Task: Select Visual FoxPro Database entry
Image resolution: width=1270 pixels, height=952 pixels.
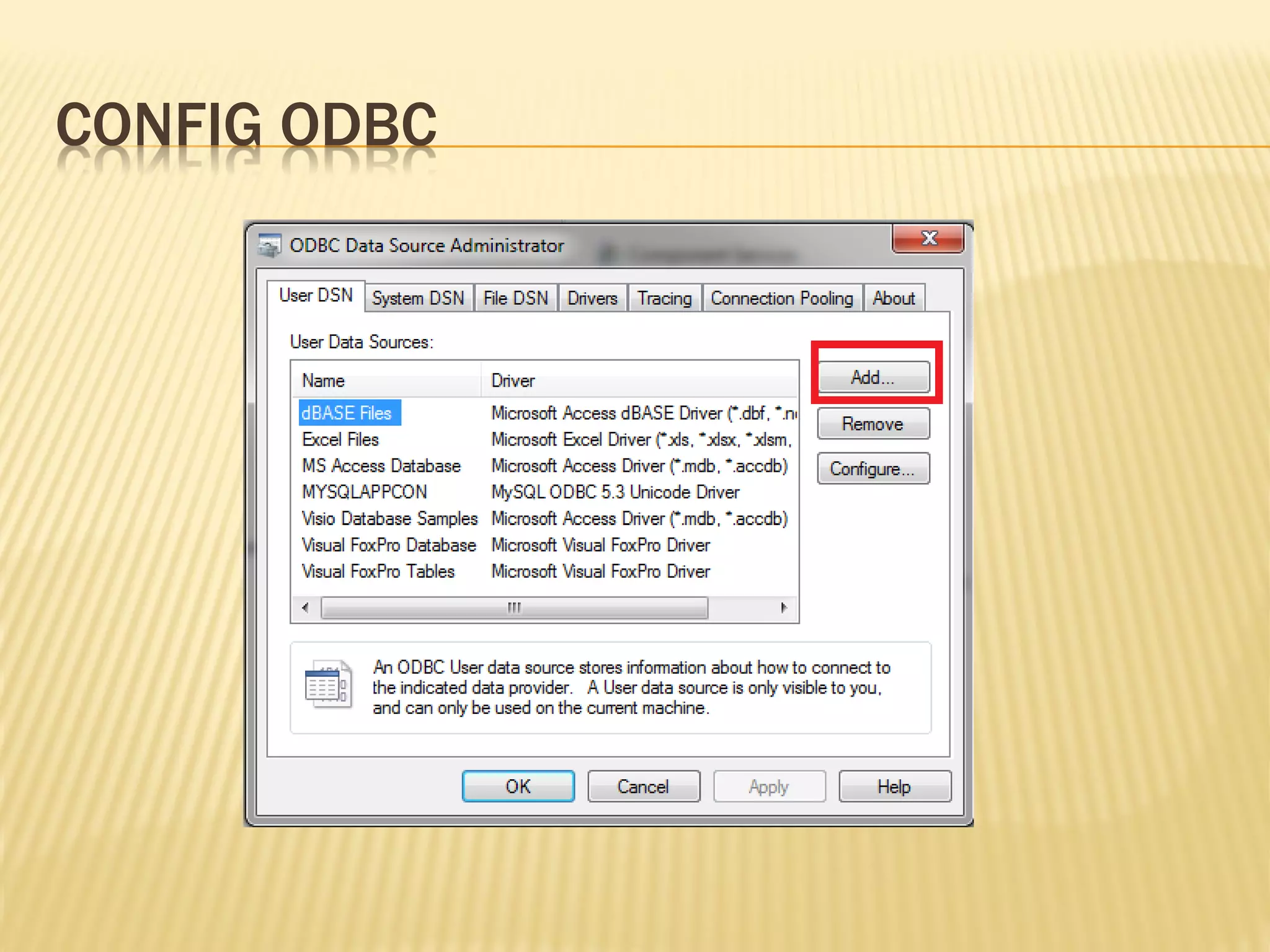Action: point(389,545)
